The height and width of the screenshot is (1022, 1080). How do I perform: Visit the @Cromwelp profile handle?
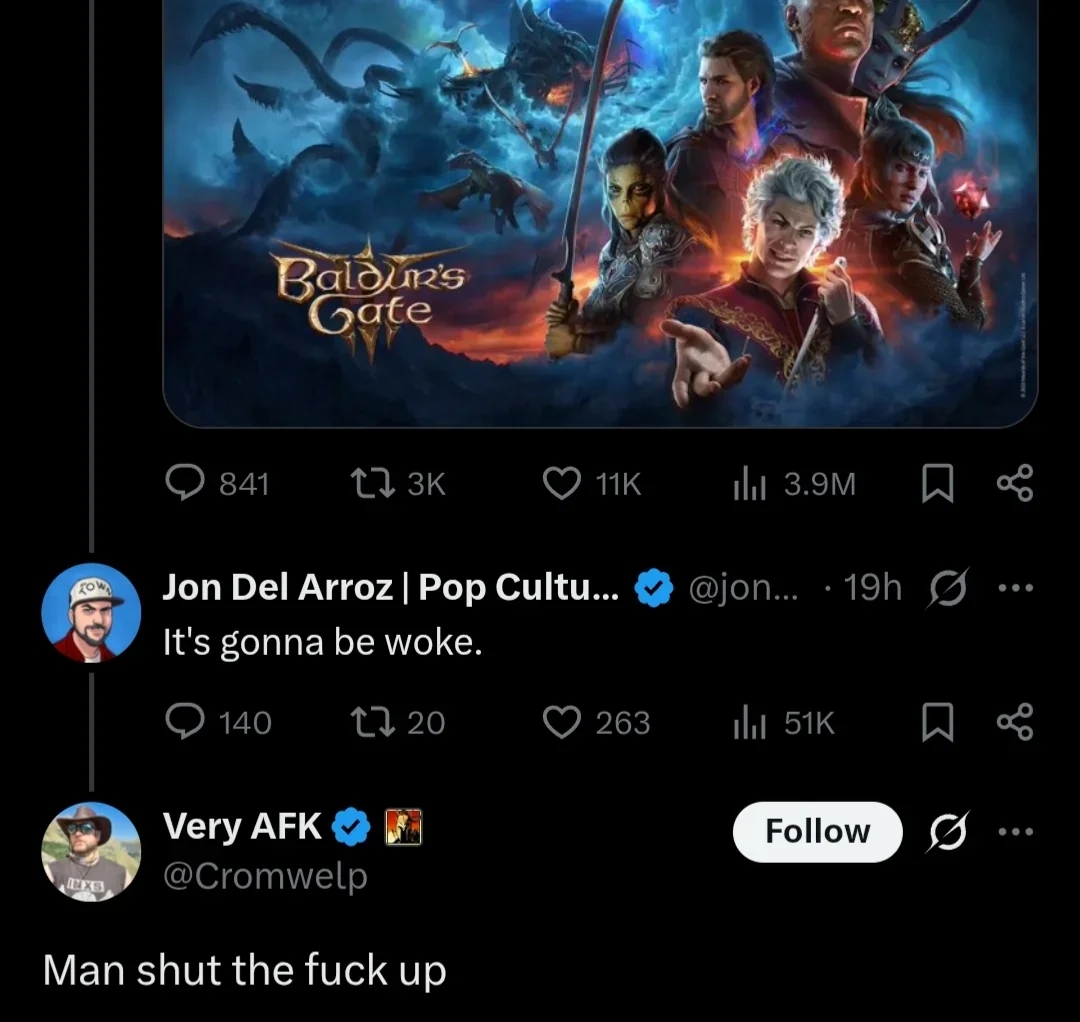(x=265, y=875)
